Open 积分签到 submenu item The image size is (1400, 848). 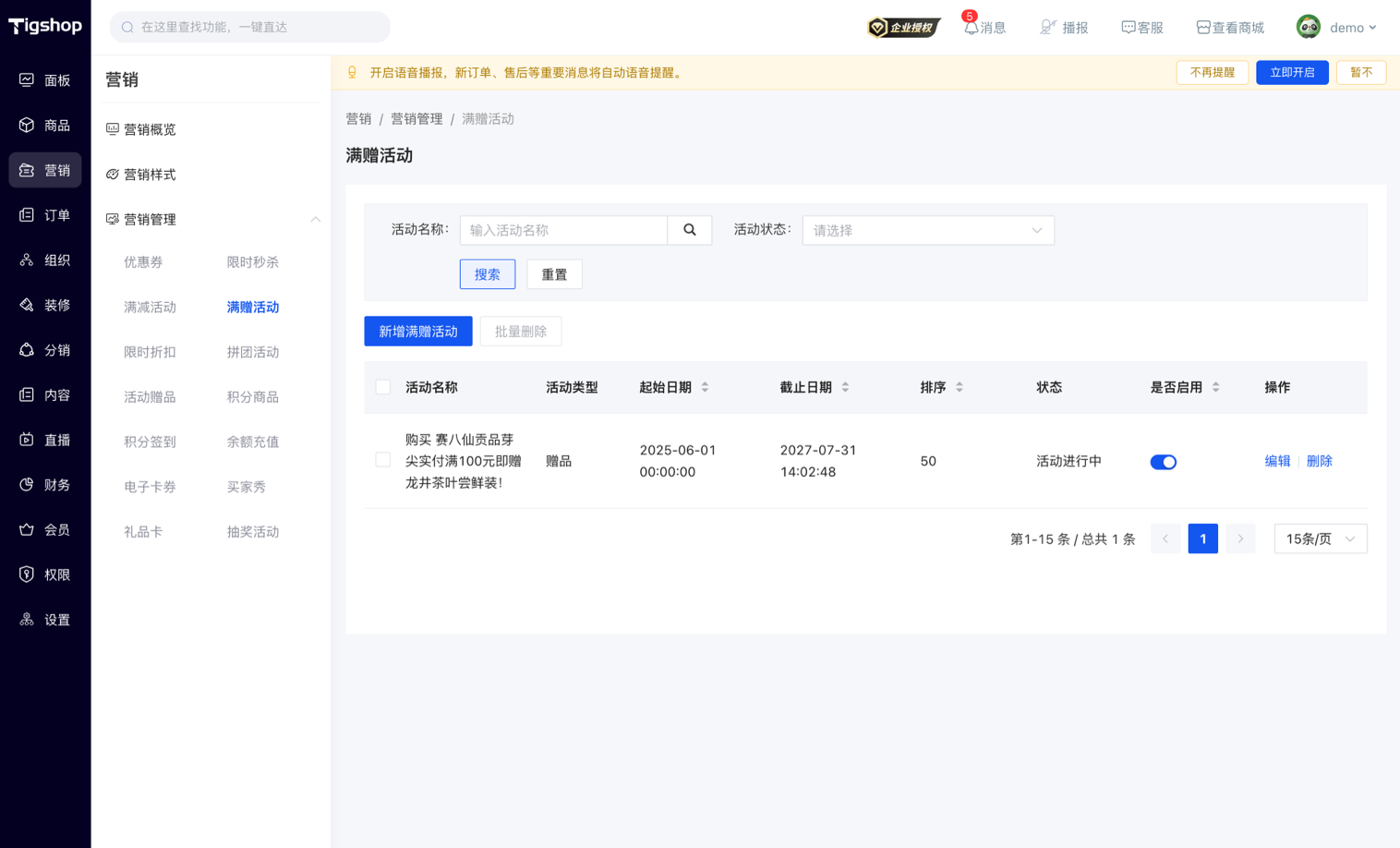click(x=150, y=442)
